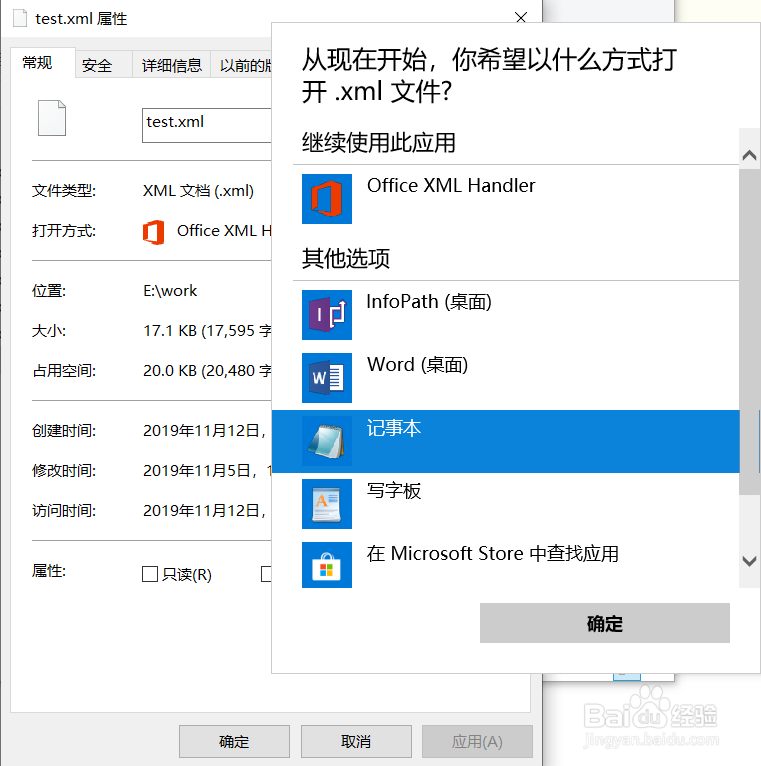This screenshot has height=766, width=761.
Task: Click the 17.1 KB size value
Action: tap(207, 331)
